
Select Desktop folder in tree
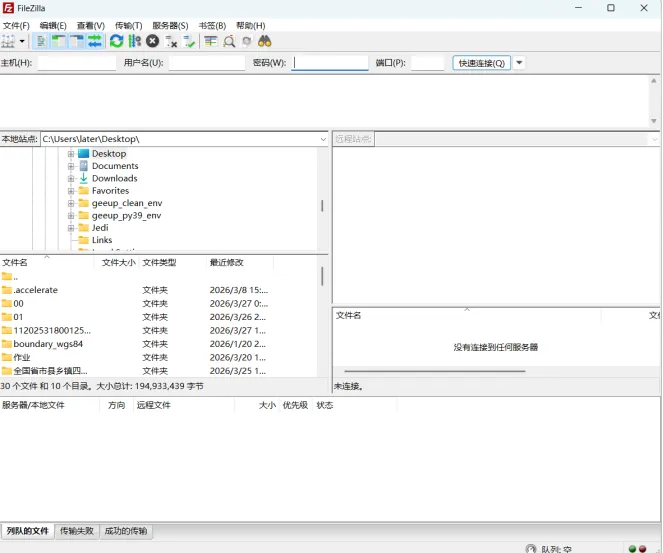click(109, 153)
